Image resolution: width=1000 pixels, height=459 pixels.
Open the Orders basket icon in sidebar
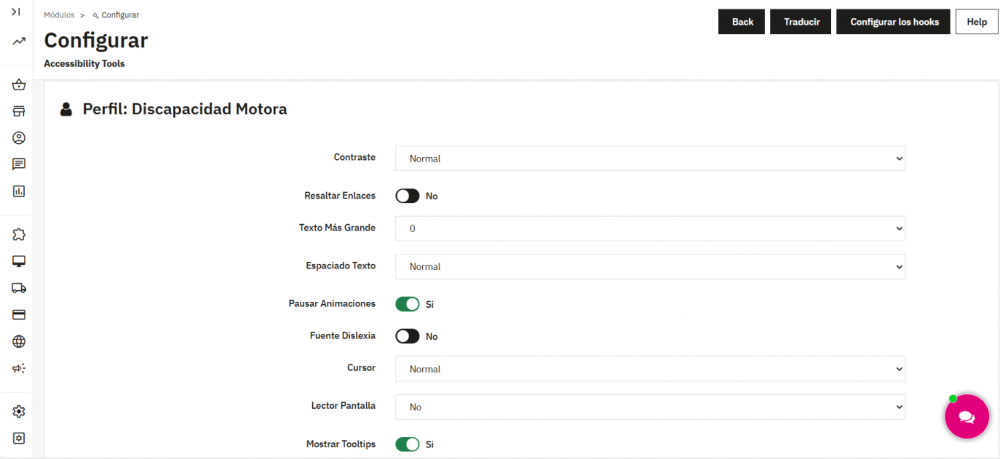click(18, 85)
